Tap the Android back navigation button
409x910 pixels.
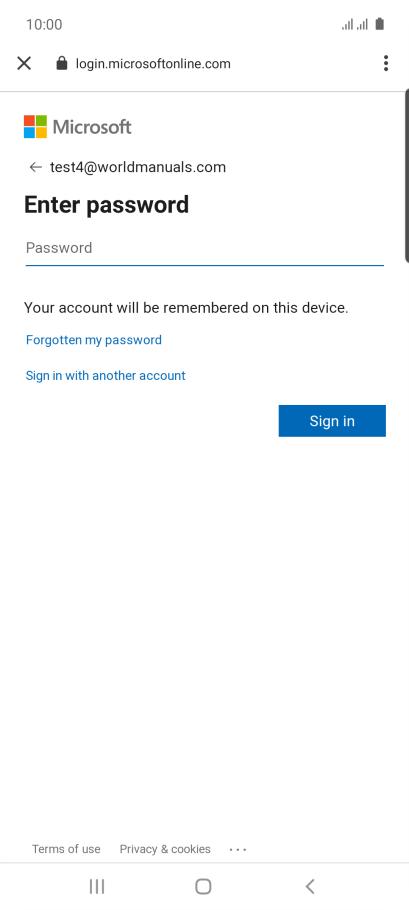click(x=310, y=886)
